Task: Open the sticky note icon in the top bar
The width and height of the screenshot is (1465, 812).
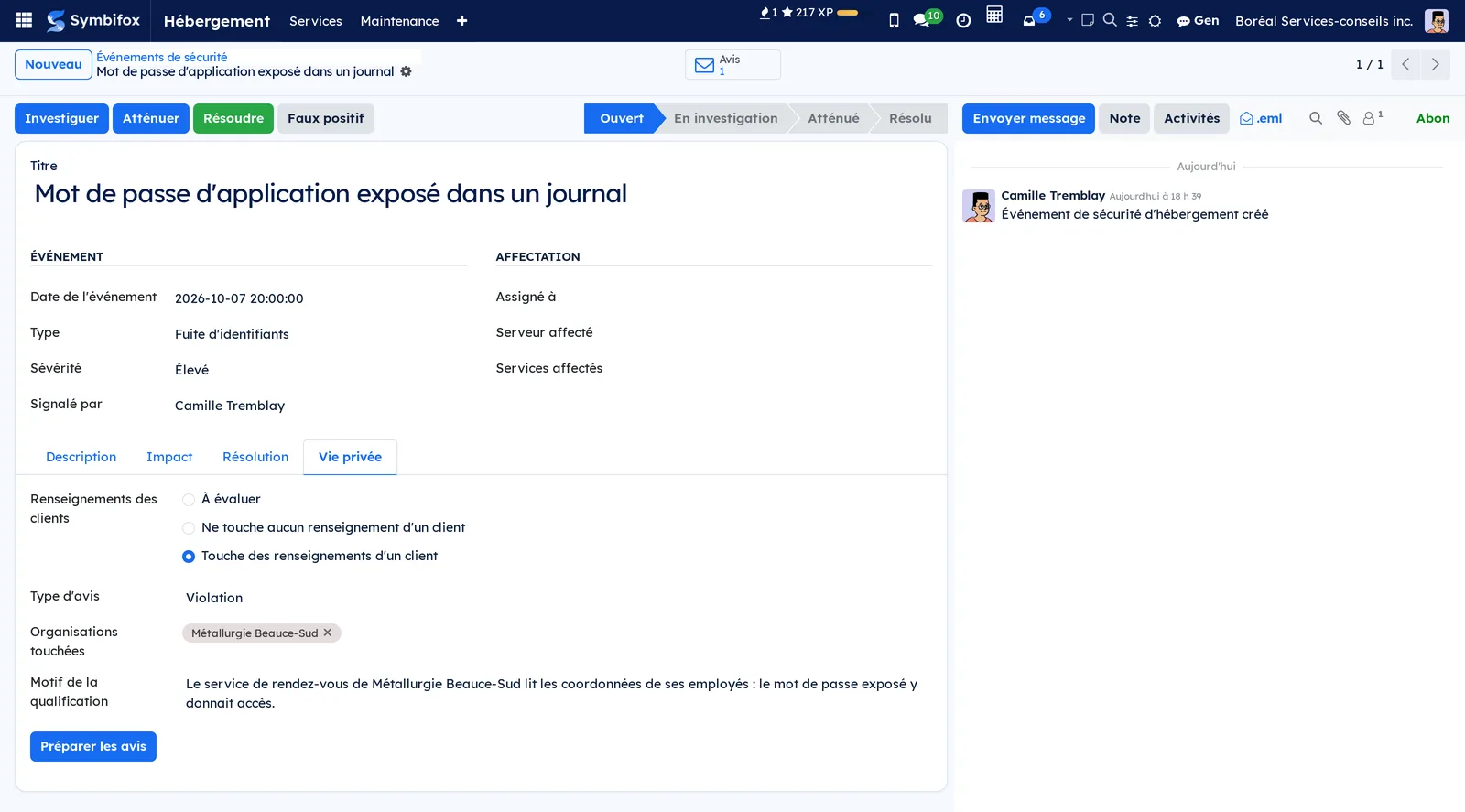Action: (x=1088, y=19)
